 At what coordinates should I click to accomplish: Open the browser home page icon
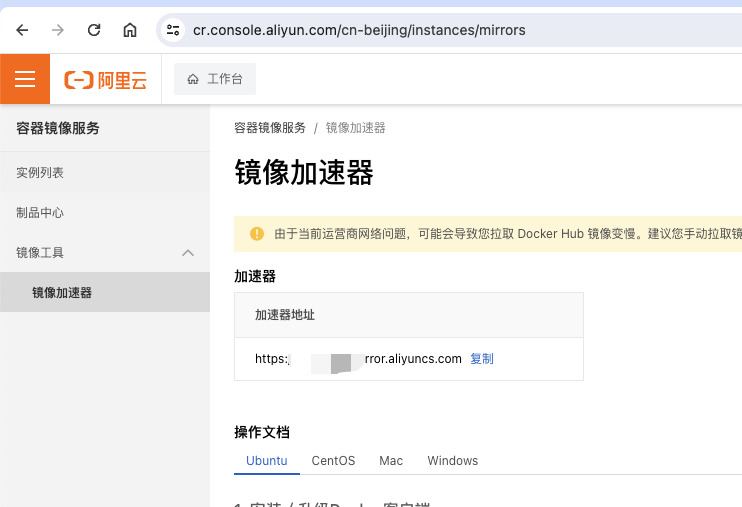tap(130, 30)
